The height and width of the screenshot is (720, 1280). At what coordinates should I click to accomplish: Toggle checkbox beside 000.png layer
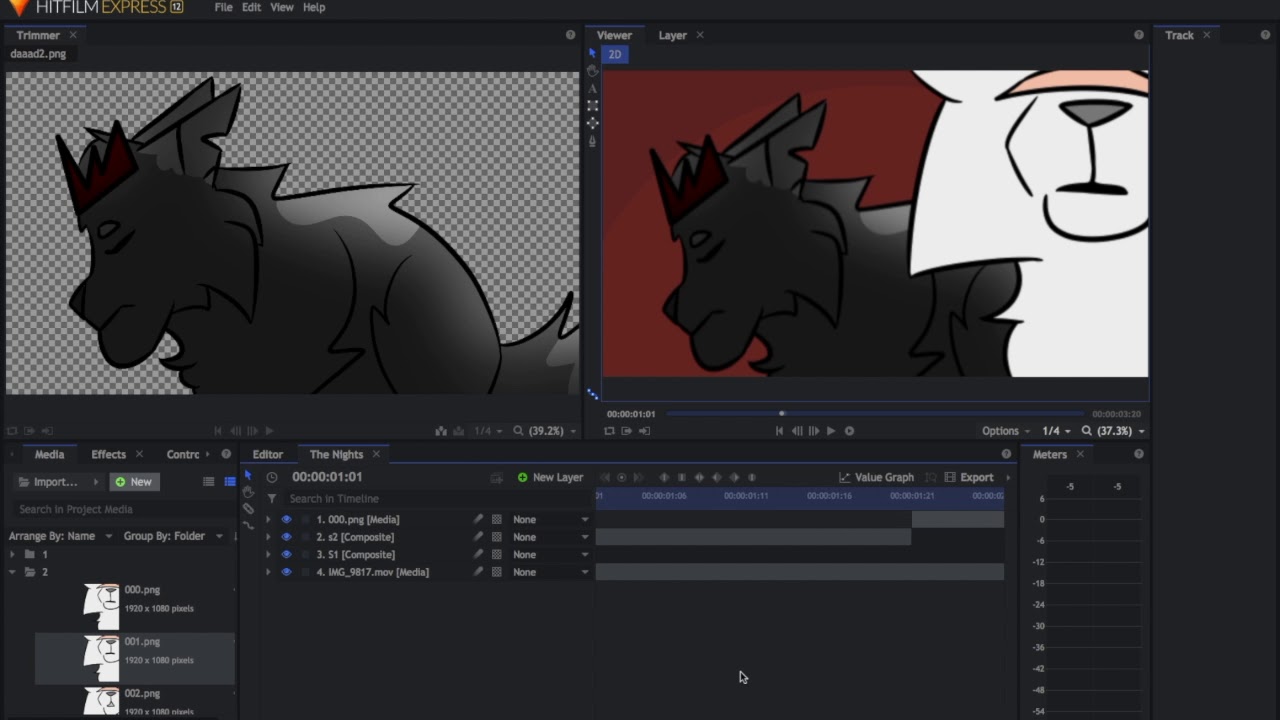tap(306, 519)
